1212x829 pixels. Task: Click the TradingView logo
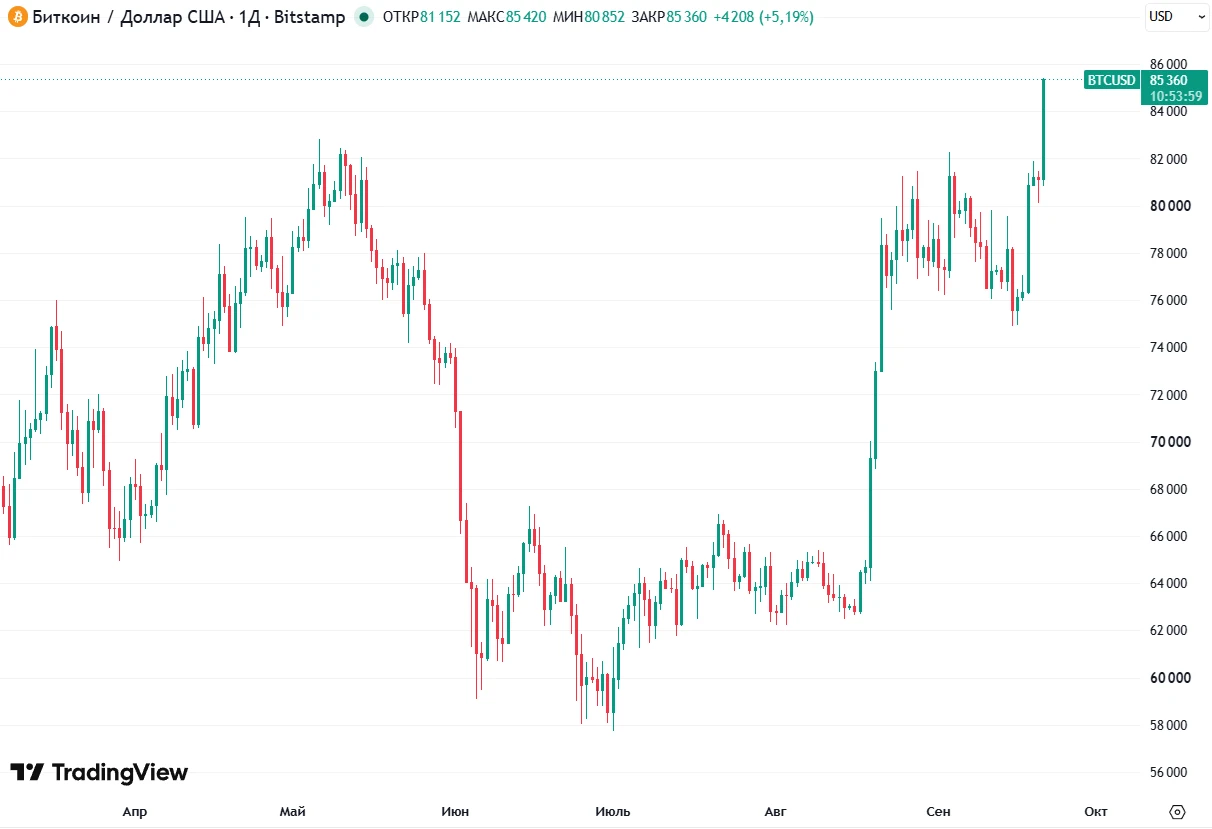point(99,772)
